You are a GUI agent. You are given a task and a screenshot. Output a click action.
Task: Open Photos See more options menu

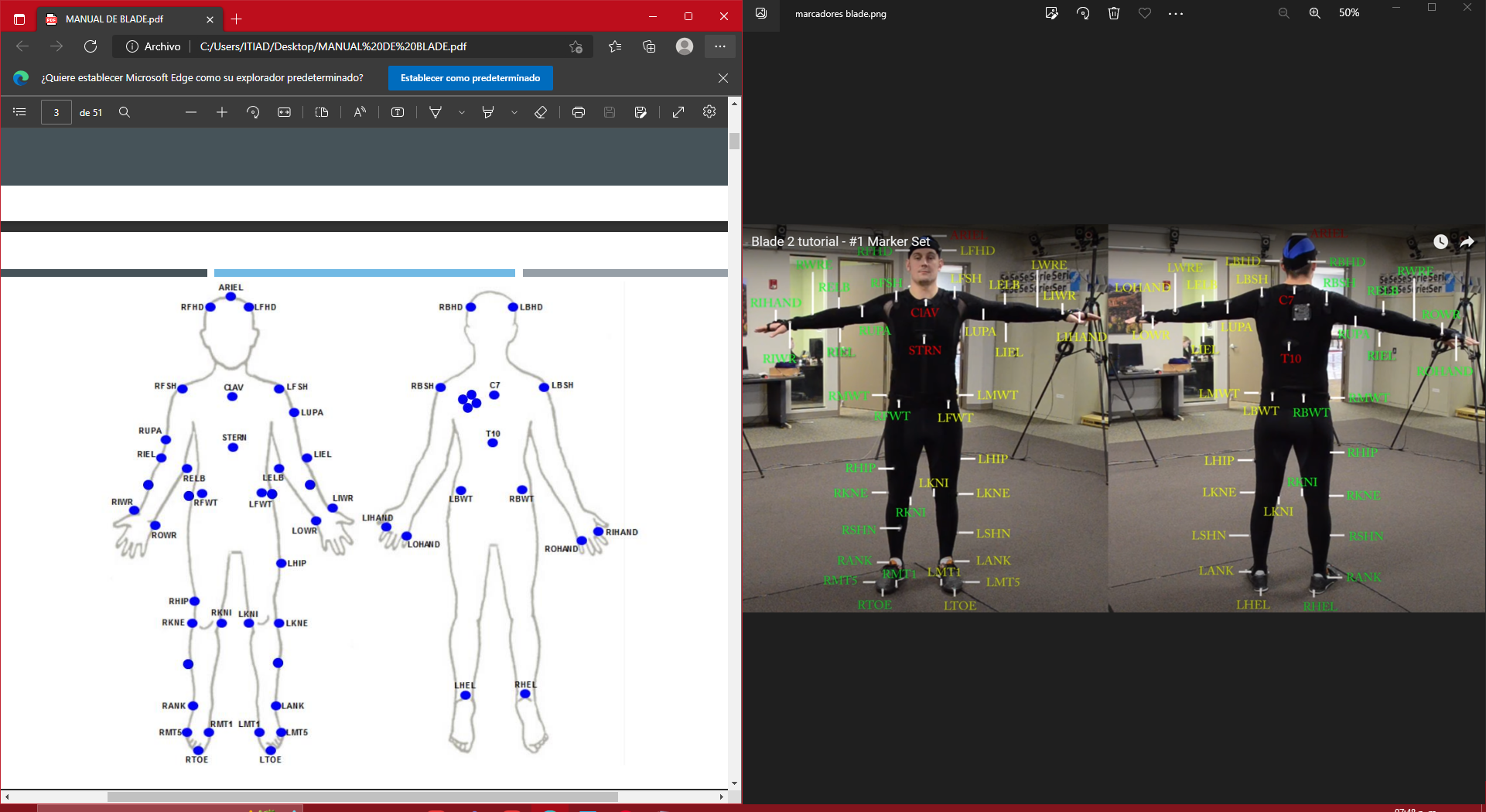1176,13
